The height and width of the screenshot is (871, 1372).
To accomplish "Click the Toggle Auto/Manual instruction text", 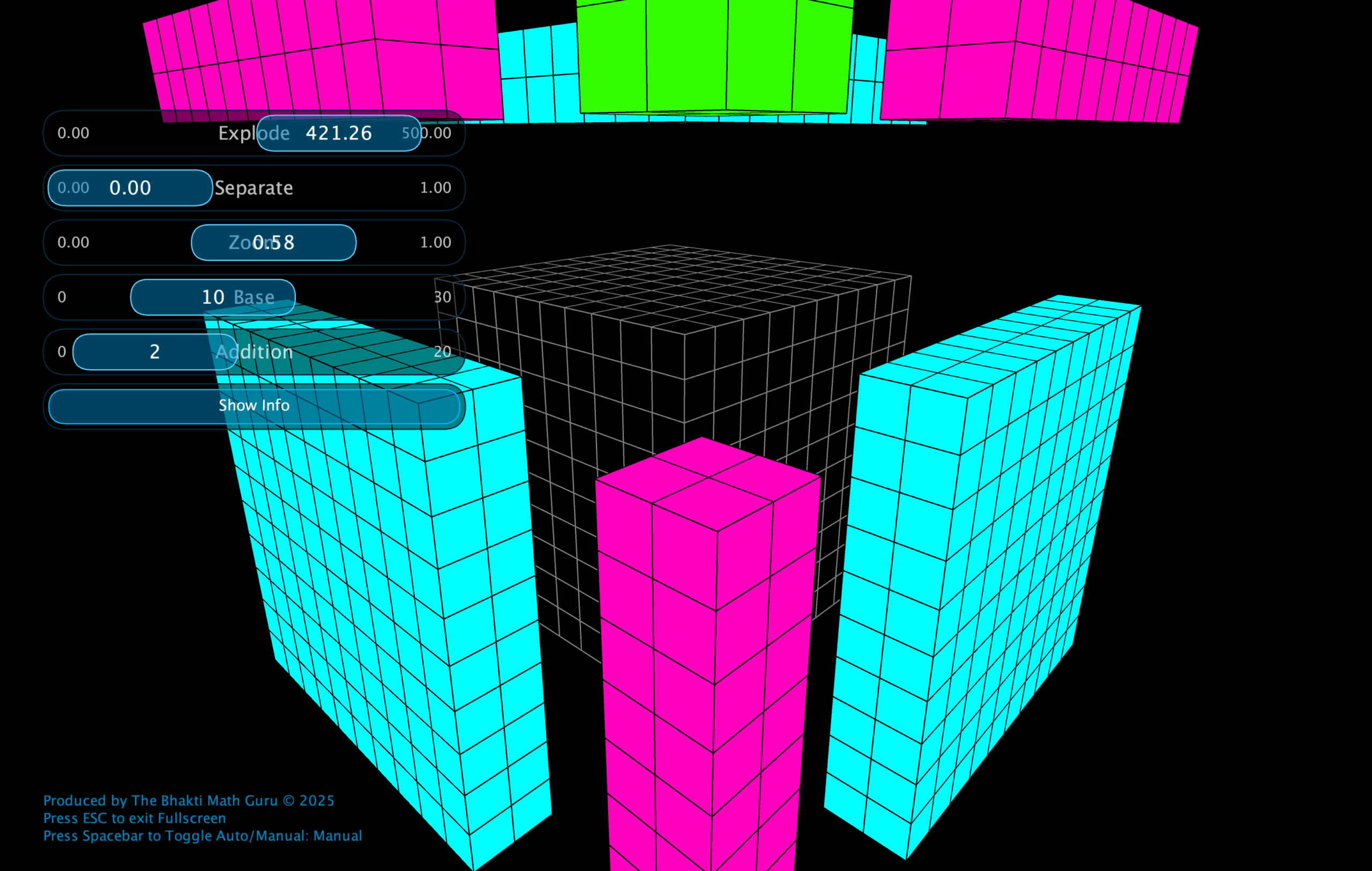I will click(202, 835).
